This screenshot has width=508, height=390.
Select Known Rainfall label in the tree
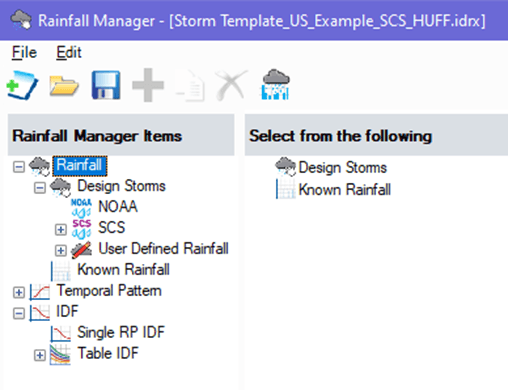pyautogui.click(x=123, y=270)
